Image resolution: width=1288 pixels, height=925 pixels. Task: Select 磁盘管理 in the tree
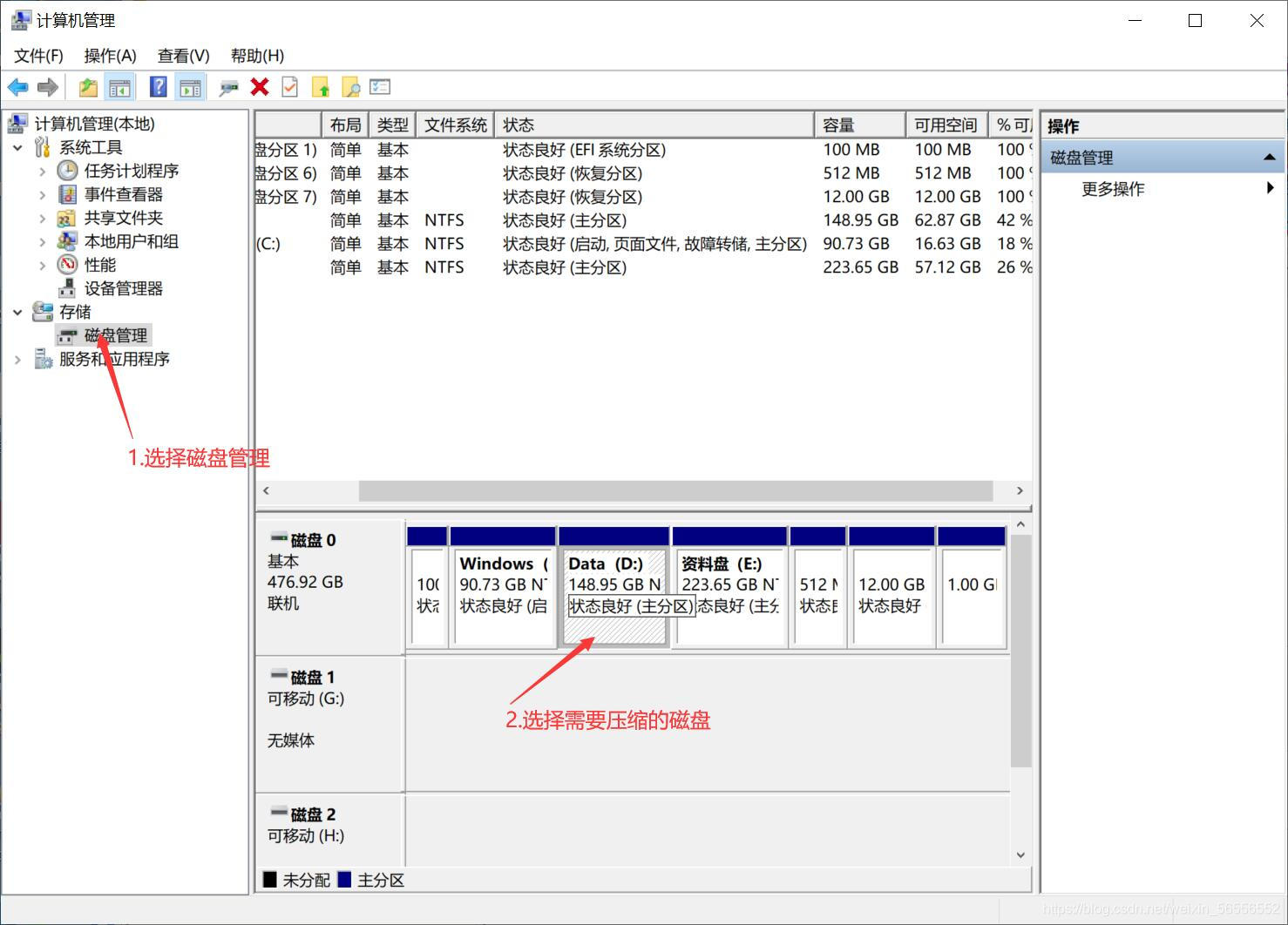click(x=116, y=335)
